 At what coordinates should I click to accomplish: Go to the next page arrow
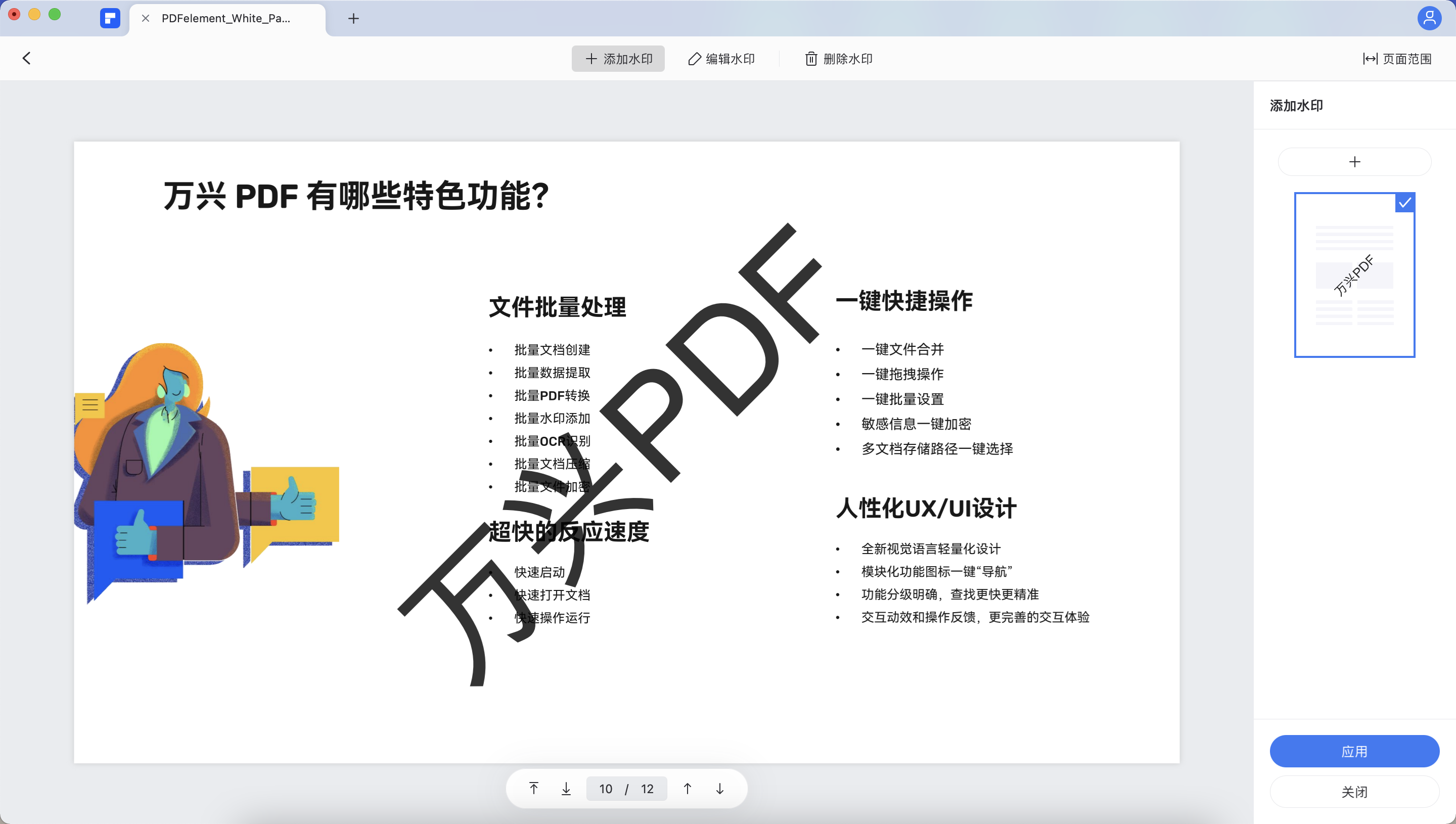(x=720, y=788)
